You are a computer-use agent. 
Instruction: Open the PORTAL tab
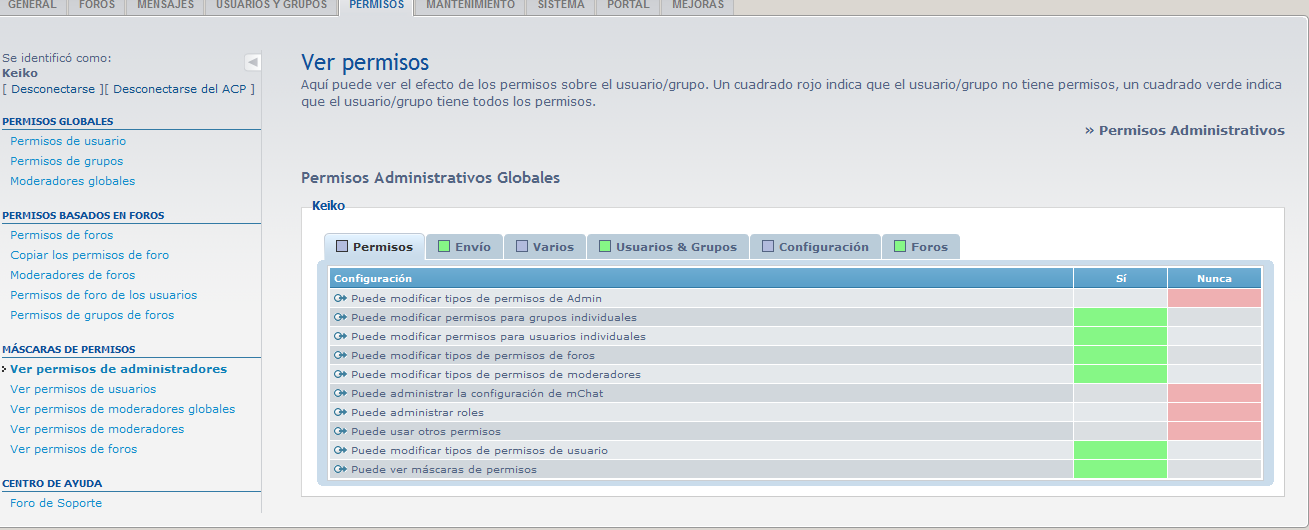click(x=628, y=6)
